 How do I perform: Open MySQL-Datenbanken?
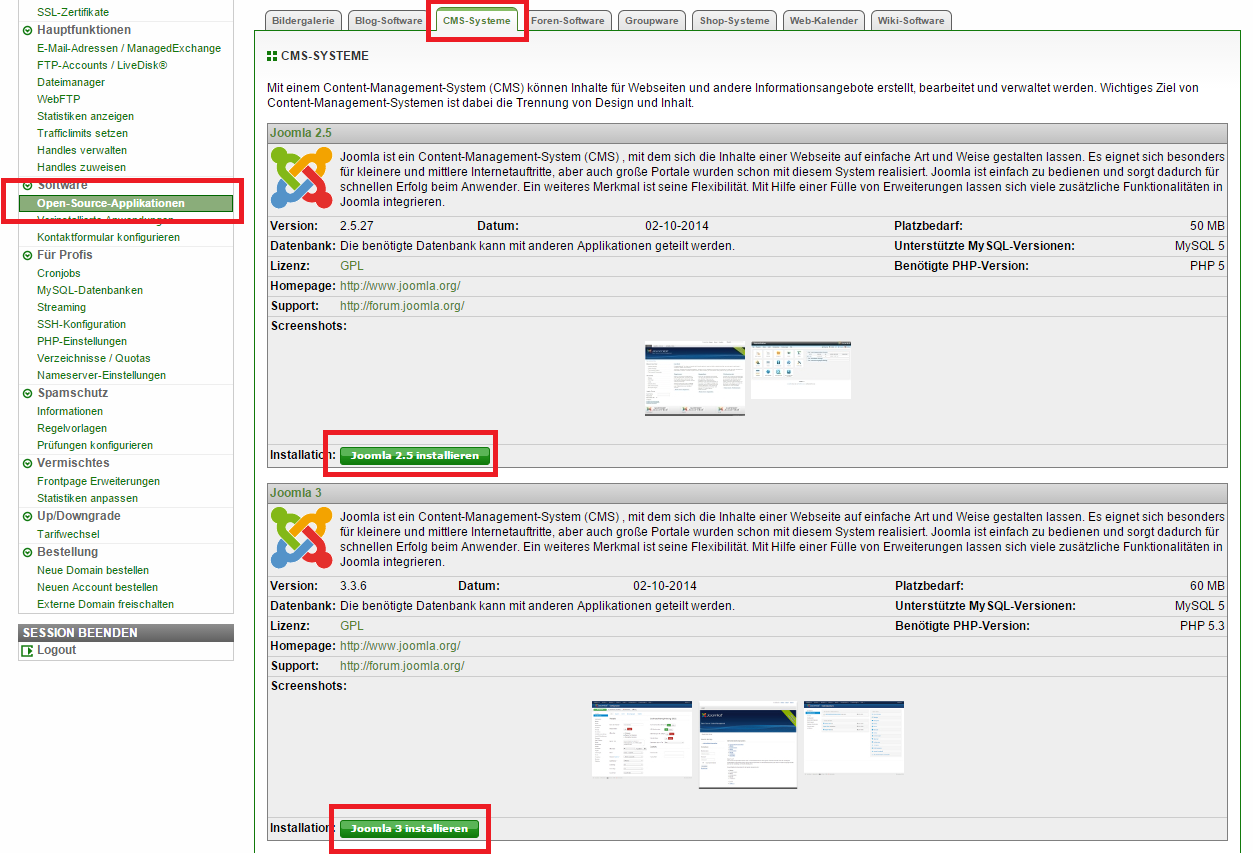pyautogui.click(x=90, y=290)
